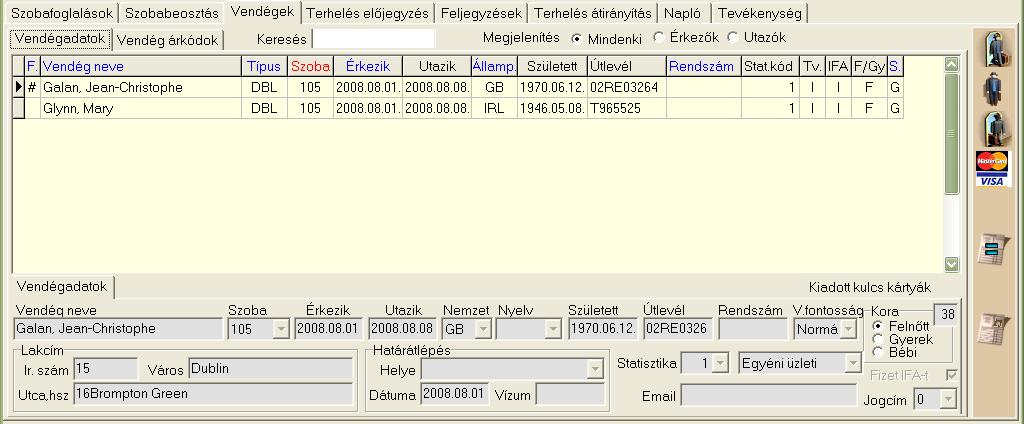
Task: Click the Utca,hsz field with 16Brompton Green
Action: 213,394
